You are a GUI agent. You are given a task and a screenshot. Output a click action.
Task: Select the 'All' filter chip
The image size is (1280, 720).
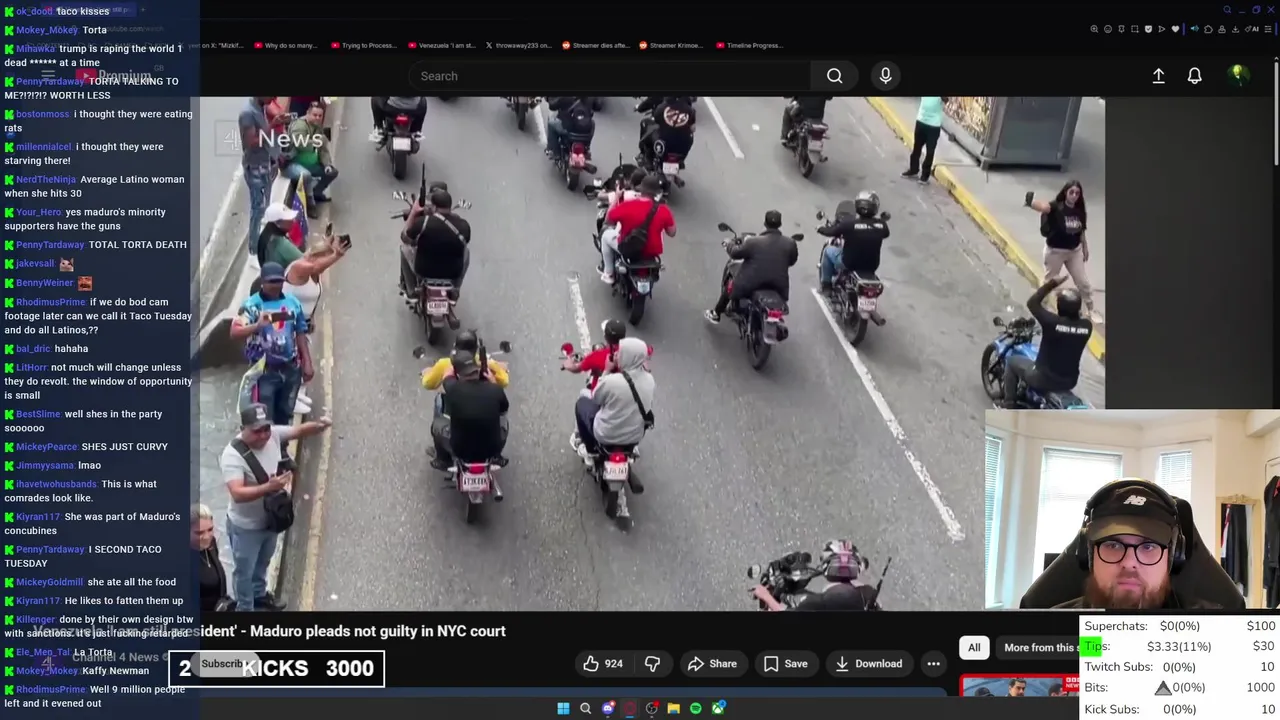pyautogui.click(x=974, y=647)
